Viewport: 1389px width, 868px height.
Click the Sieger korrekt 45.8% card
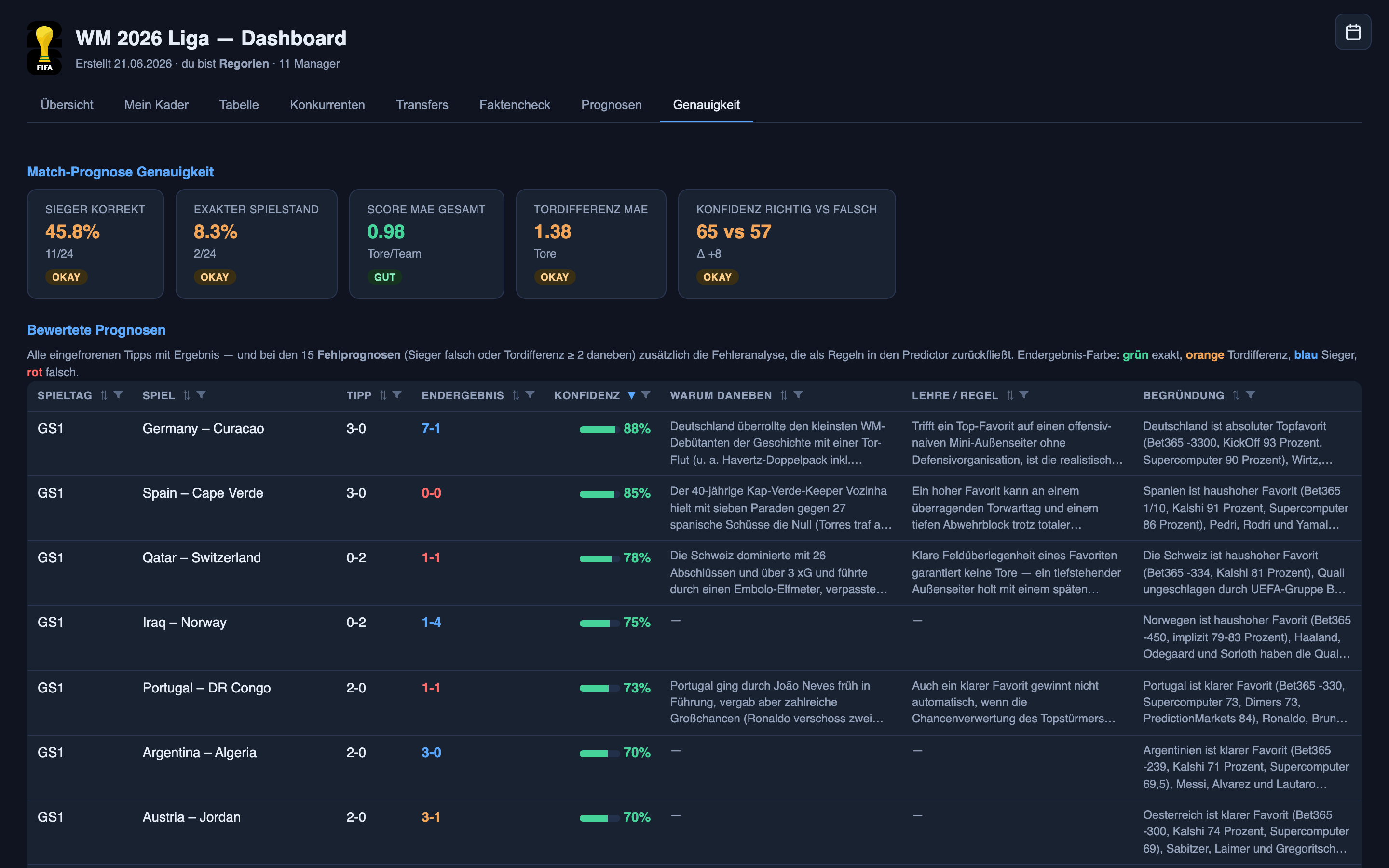point(95,244)
